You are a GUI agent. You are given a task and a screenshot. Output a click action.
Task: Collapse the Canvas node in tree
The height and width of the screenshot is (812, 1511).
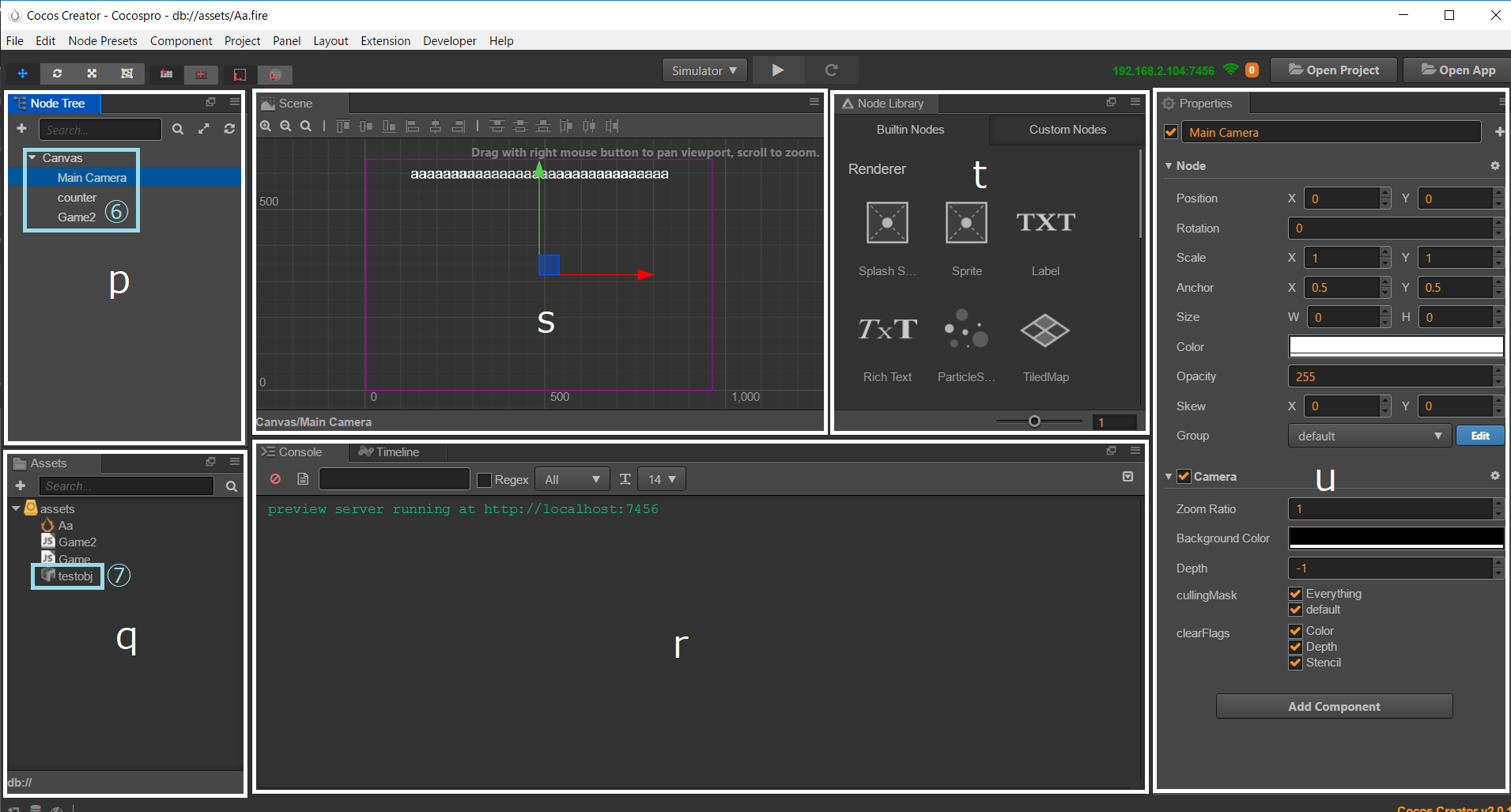[x=32, y=158]
